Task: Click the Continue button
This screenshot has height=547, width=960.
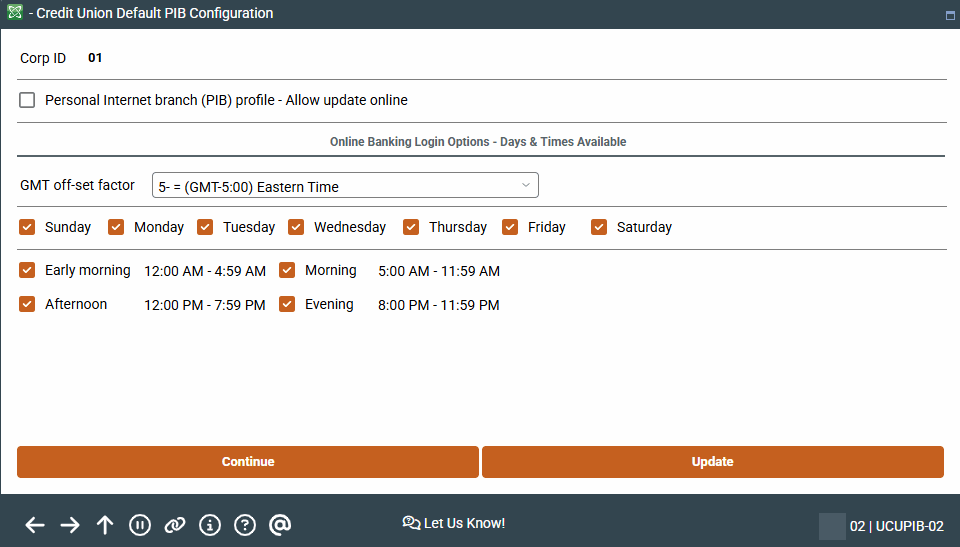Action: (x=248, y=462)
